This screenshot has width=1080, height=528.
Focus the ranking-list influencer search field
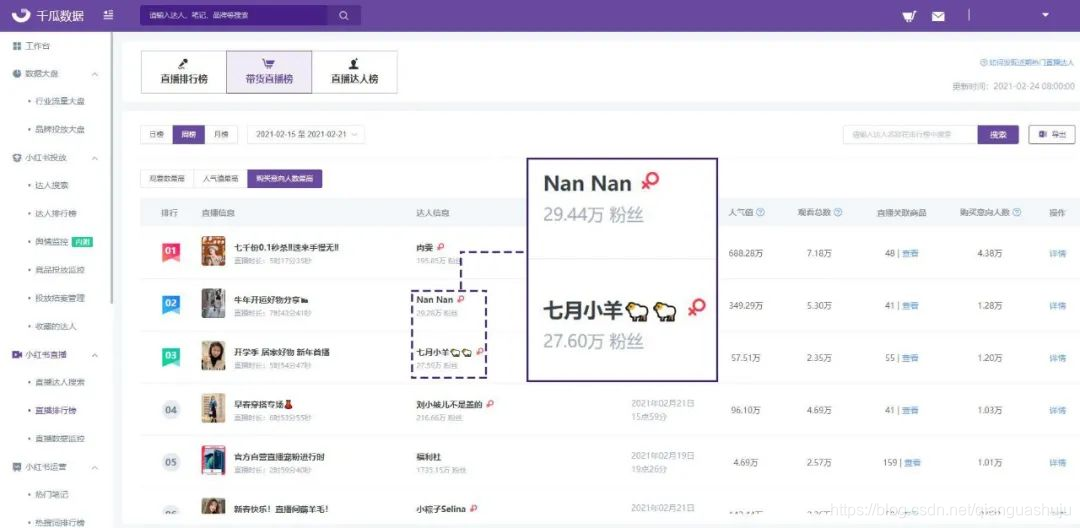point(911,134)
